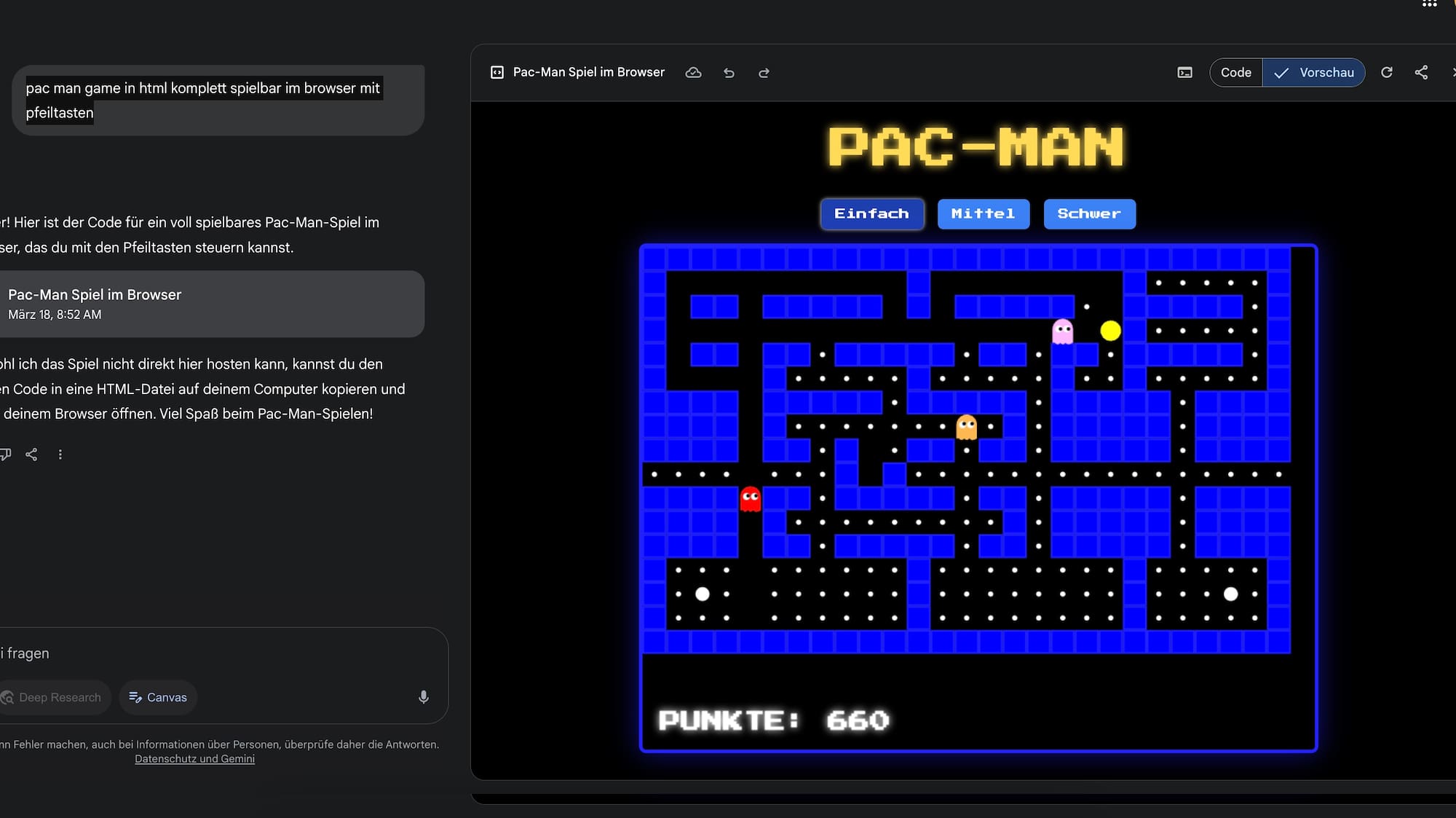Click the red ghost

751,499
